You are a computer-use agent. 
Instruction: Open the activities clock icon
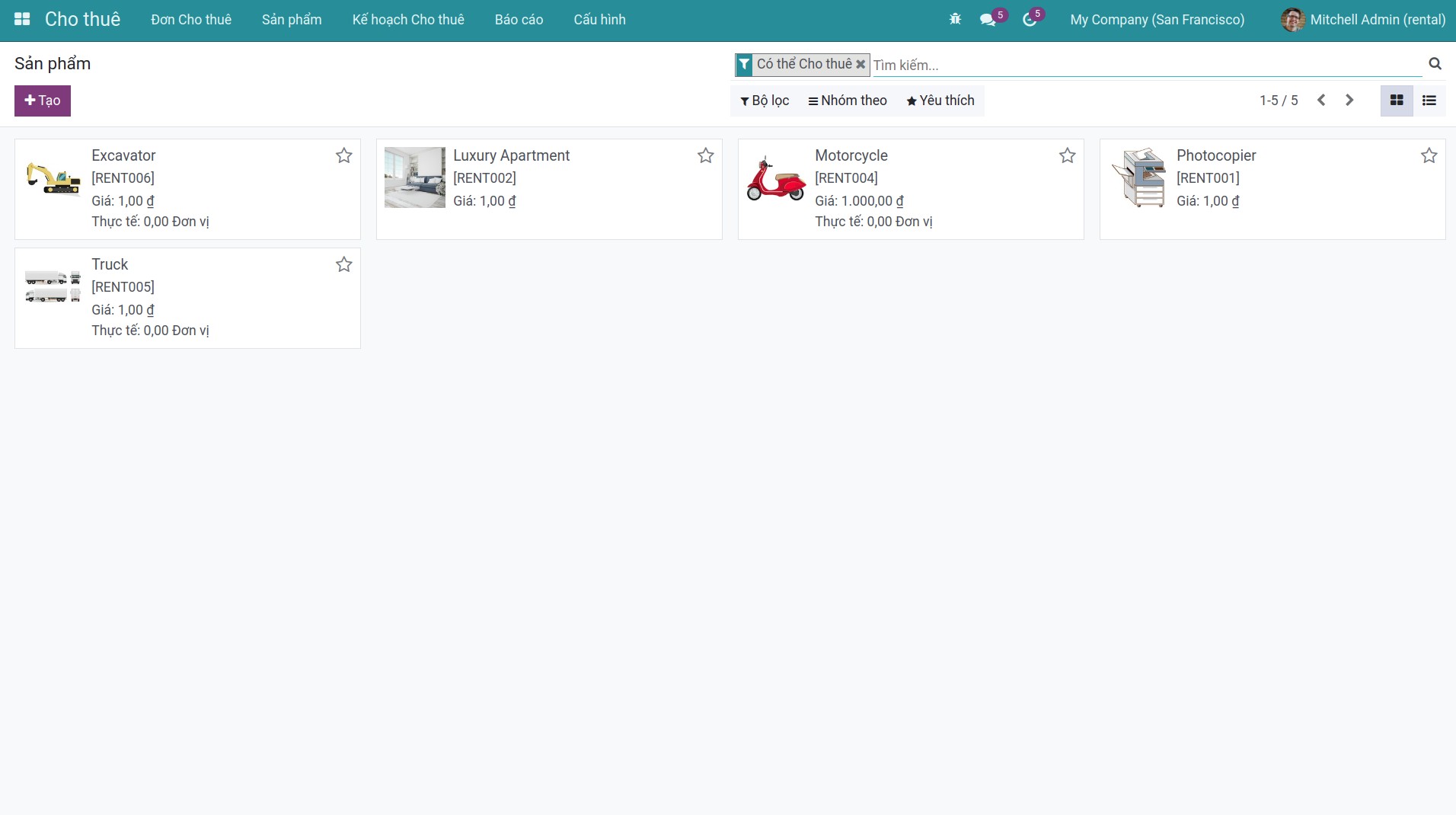(x=1030, y=20)
